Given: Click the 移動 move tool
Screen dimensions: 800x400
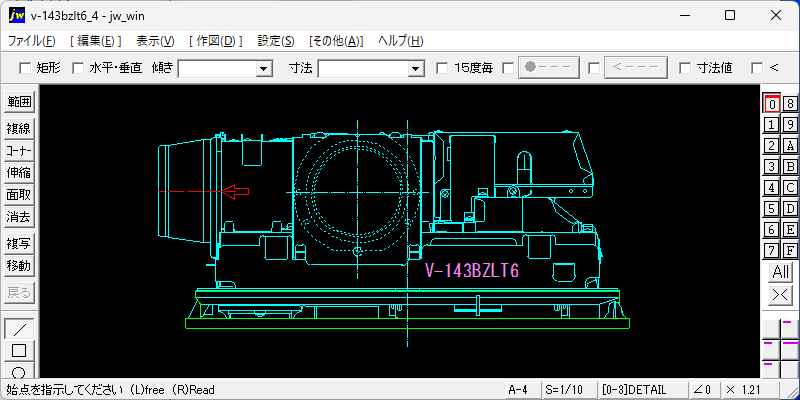Looking at the screenshot, I should click(19, 266).
